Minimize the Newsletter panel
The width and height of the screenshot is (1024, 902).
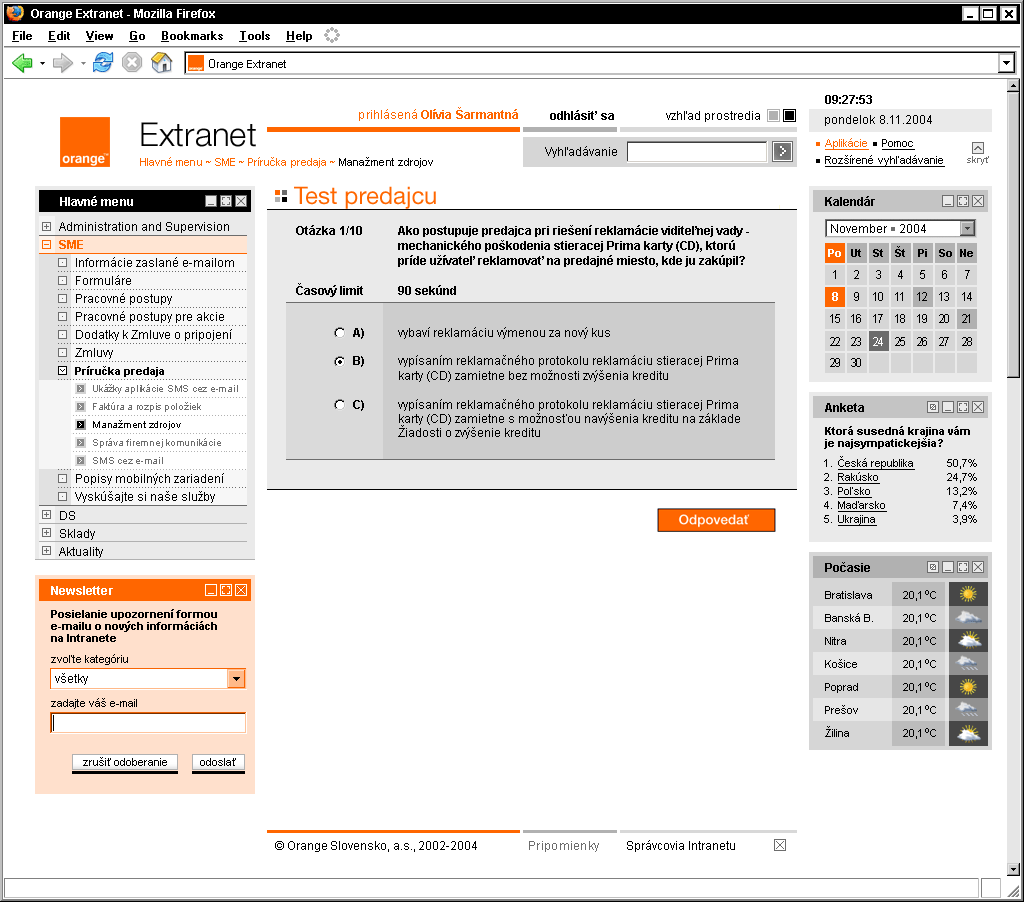(x=211, y=590)
